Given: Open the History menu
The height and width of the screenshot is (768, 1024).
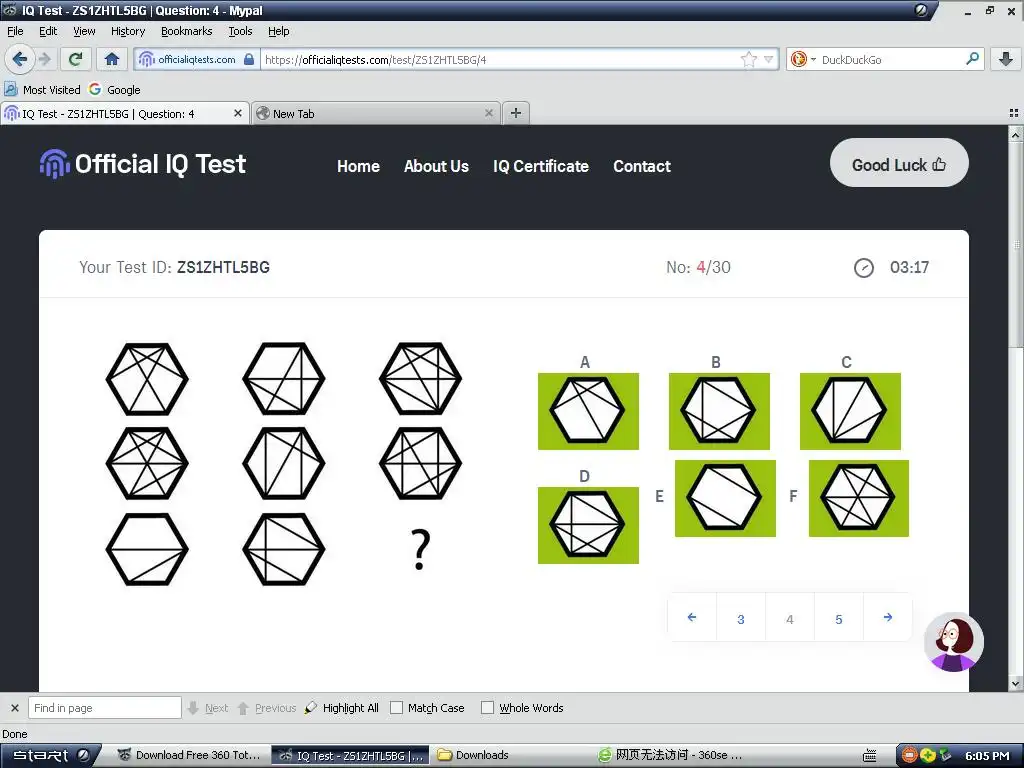Looking at the screenshot, I should (127, 31).
